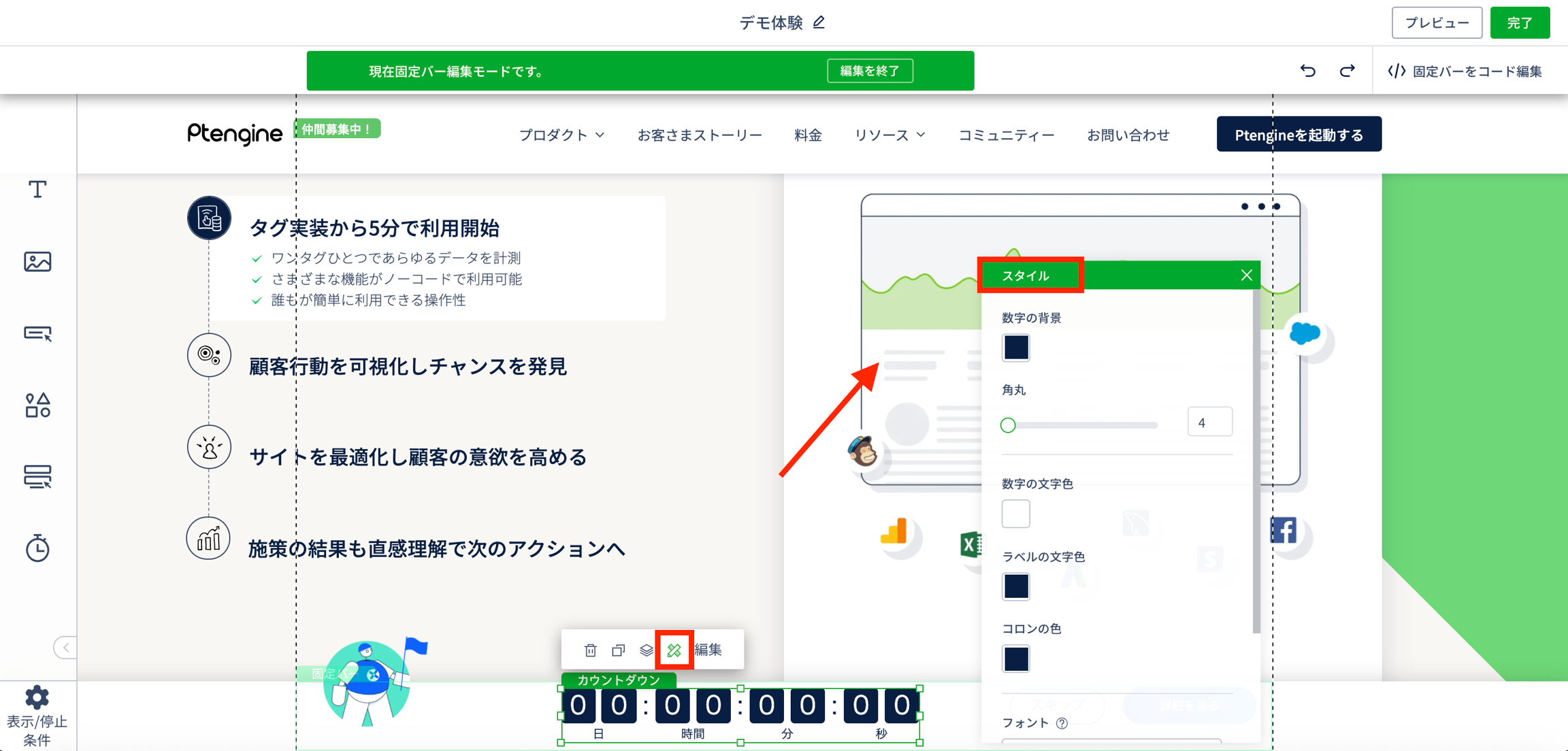Click the duplicate icon in floating toolbar
Image resolution: width=1568 pixels, height=751 pixels.
coord(618,650)
